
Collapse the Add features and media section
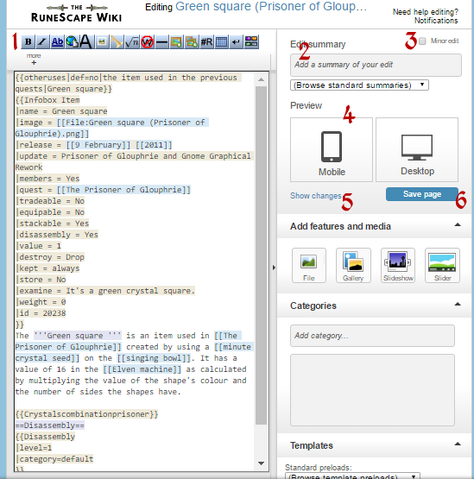(x=458, y=225)
